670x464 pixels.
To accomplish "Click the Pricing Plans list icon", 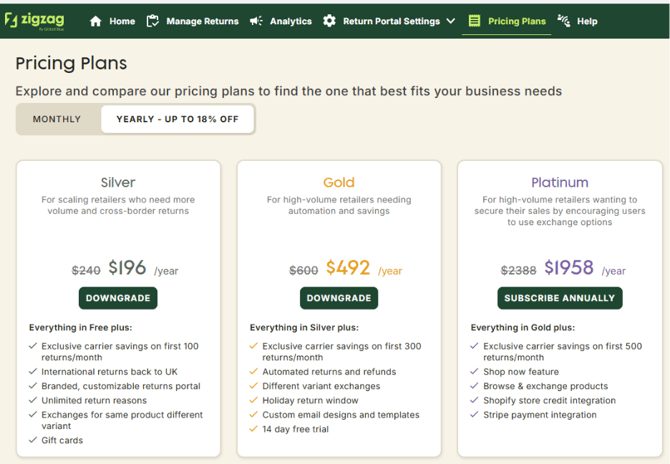I will click(x=474, y=21).
